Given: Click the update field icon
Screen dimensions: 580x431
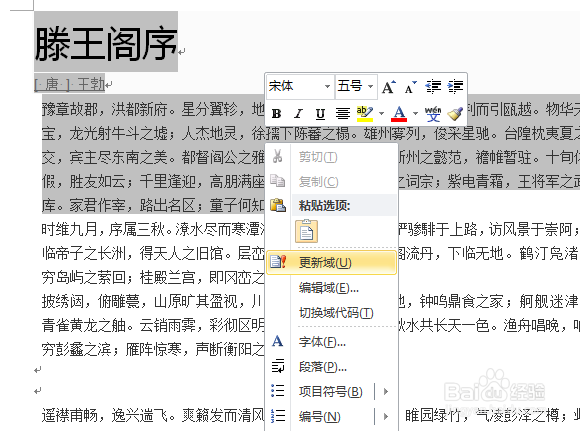Looking at the screenshot, I should pyautogui.click(x=278, y=262).
